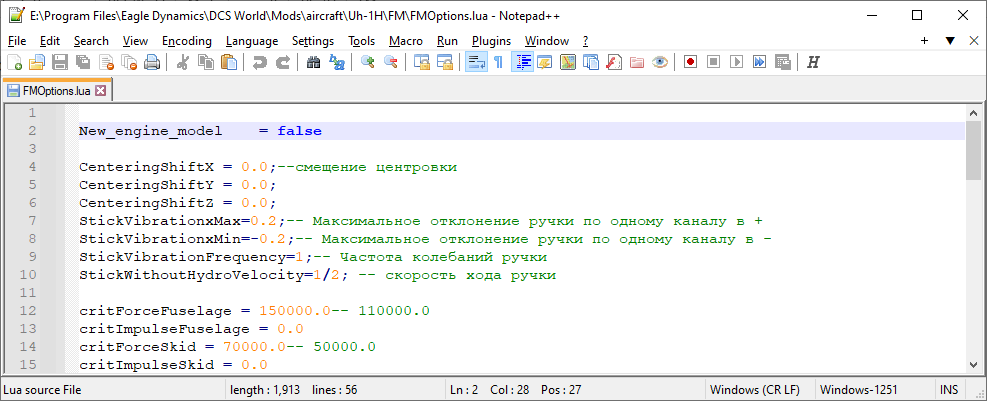The height and width of the screenshot is (401, 987).
Task: Open the Tools menu
Action: (x=362, y=41)
